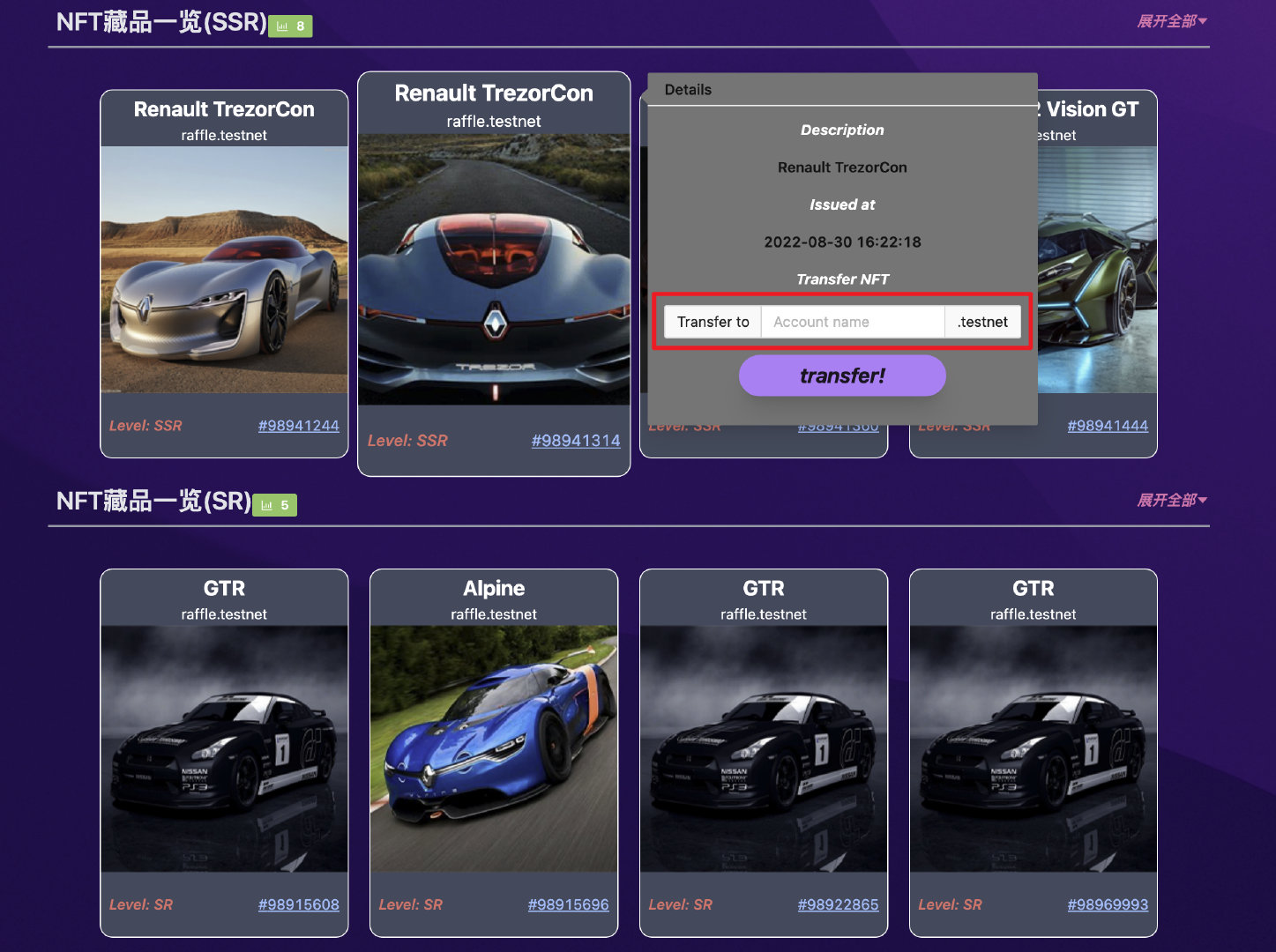Viewport: 1276px width, 952px height.
Task: Select the enlarged Renault TrezorCon front-view image
Action: 494,270
